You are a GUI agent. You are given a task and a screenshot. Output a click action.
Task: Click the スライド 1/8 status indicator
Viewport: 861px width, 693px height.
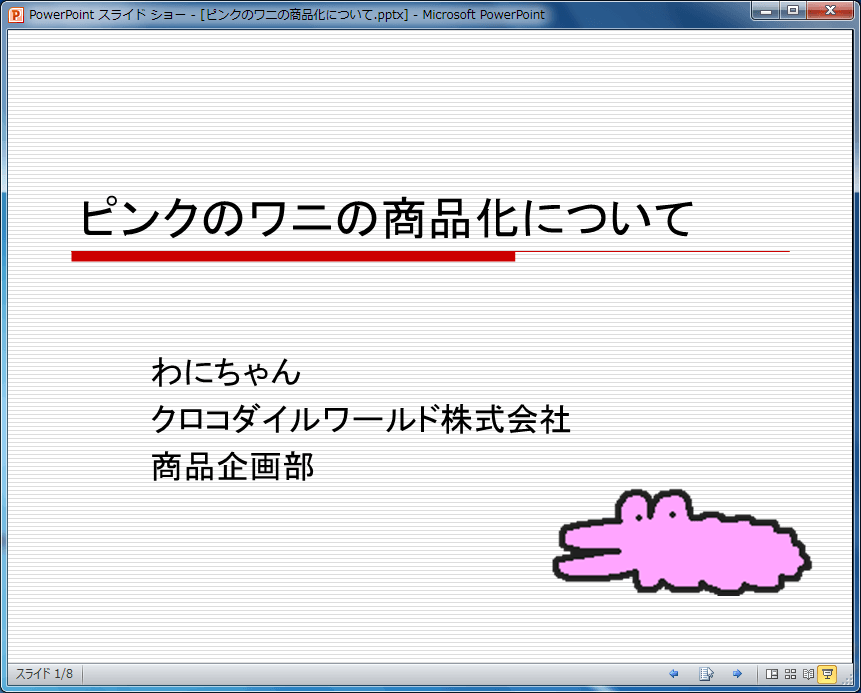(44, 674)
